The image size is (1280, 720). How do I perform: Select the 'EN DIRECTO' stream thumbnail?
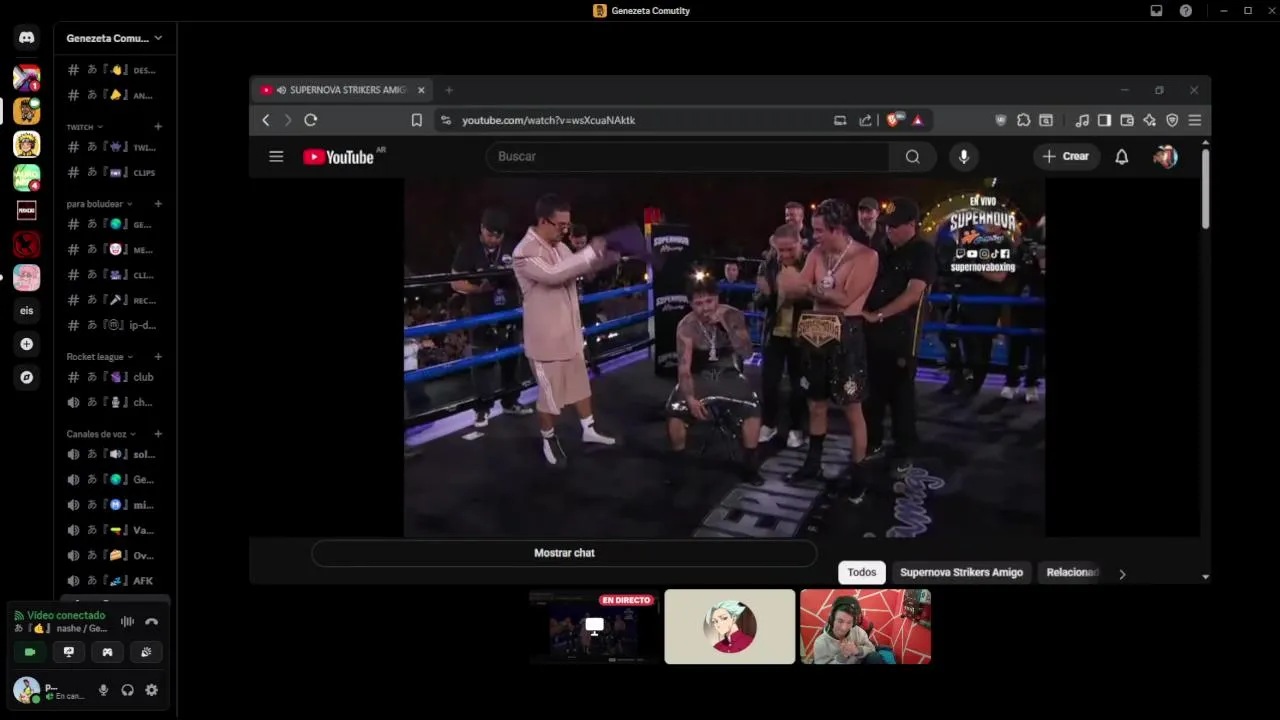(594, 627)
